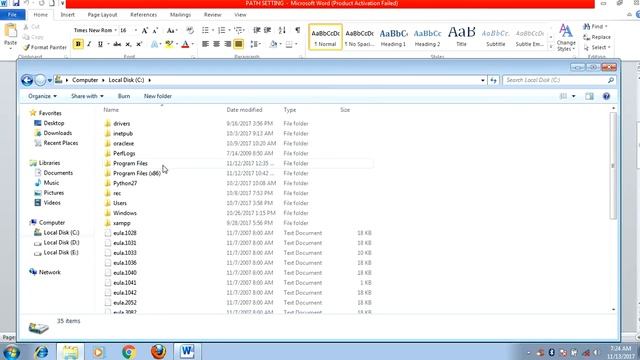Click the Increase Indent icon
The width and height of the screenshot is (640, 360).
[x=268, y=30]
